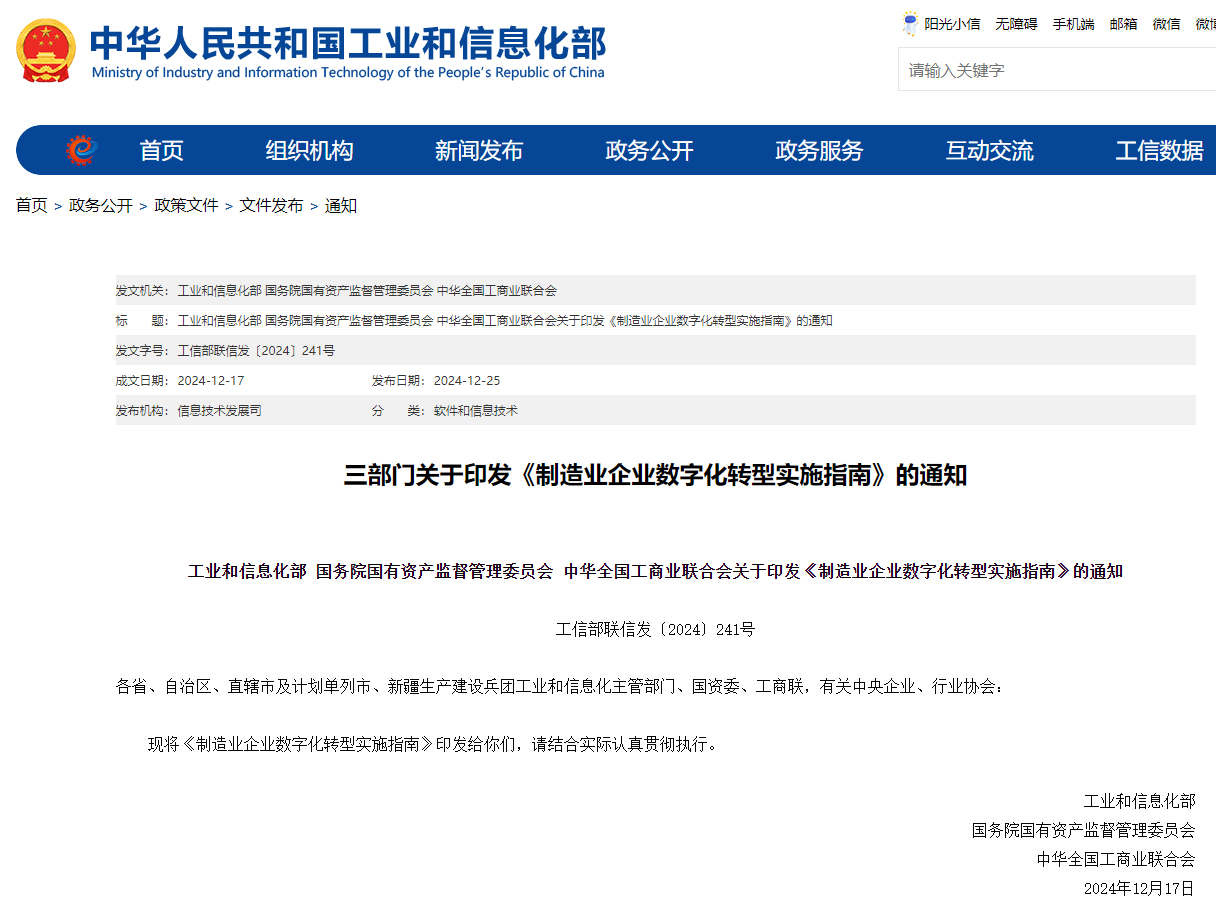Click 文件发布 in the breadcrumb
This screenshot has width=1216, height=902.
(x=271, y=205)
